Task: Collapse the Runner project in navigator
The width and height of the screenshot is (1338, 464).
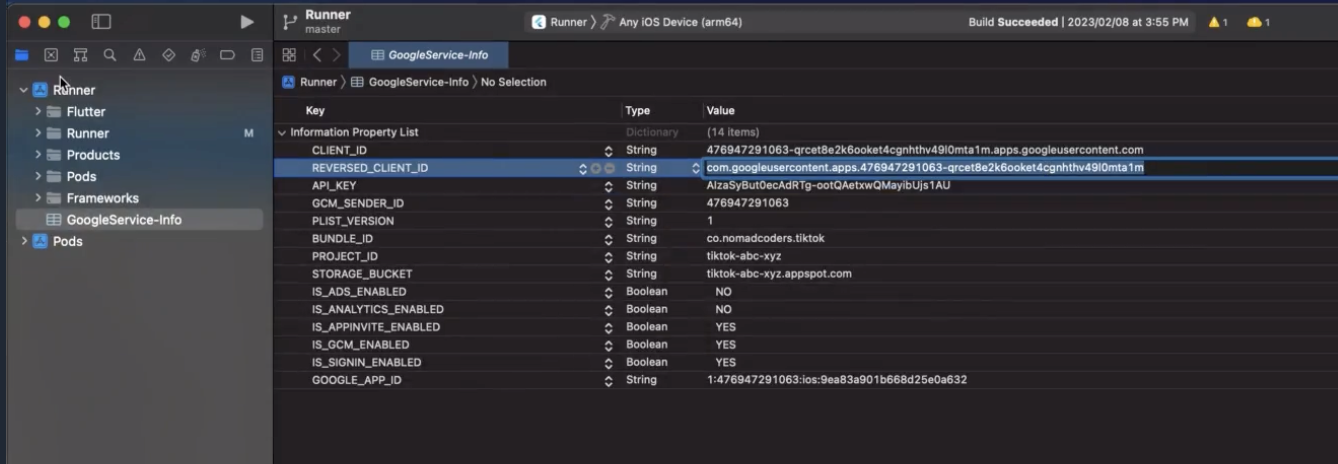Action: click(23, 90)
